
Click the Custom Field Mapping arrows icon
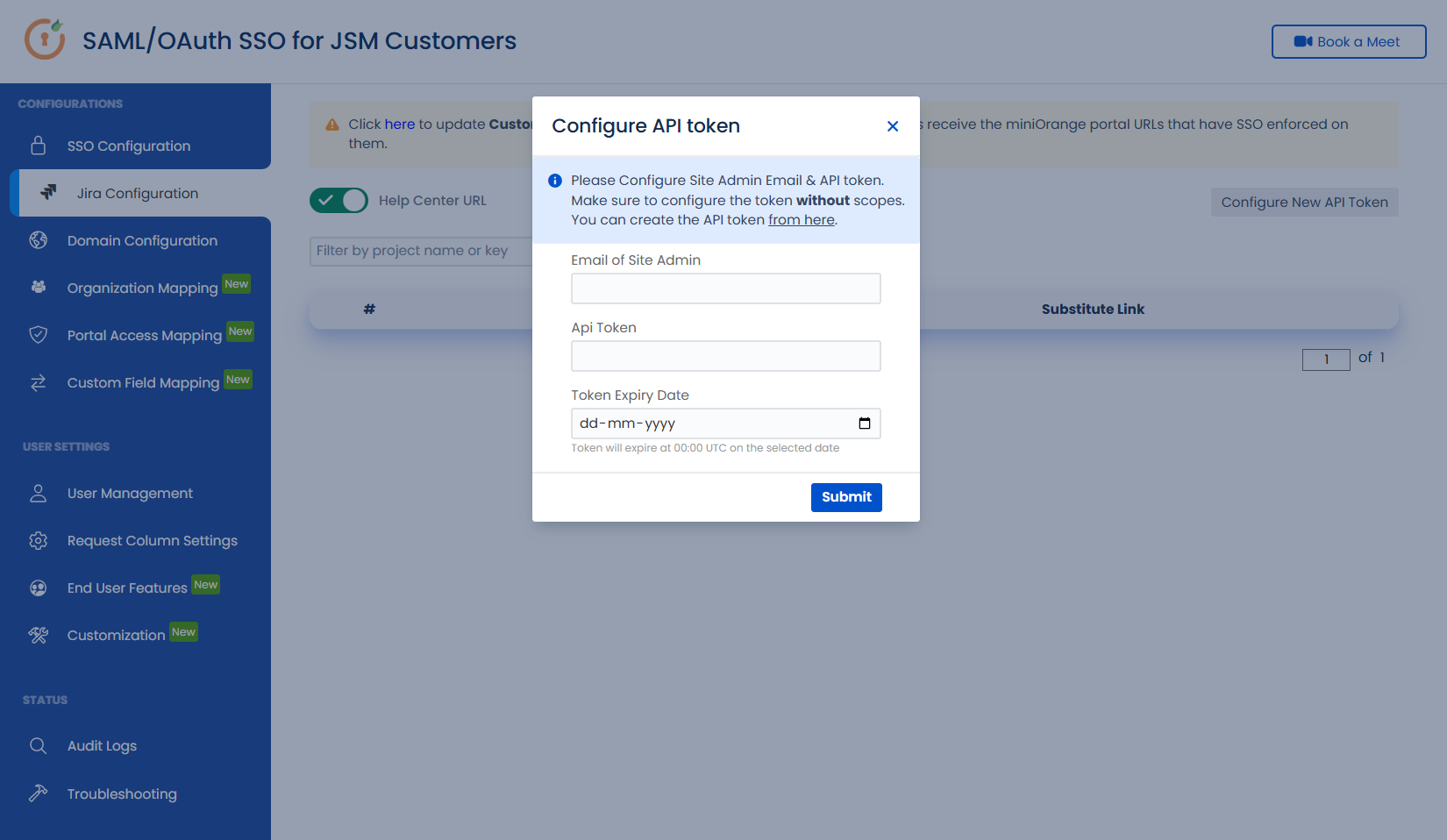pos(38,382)
